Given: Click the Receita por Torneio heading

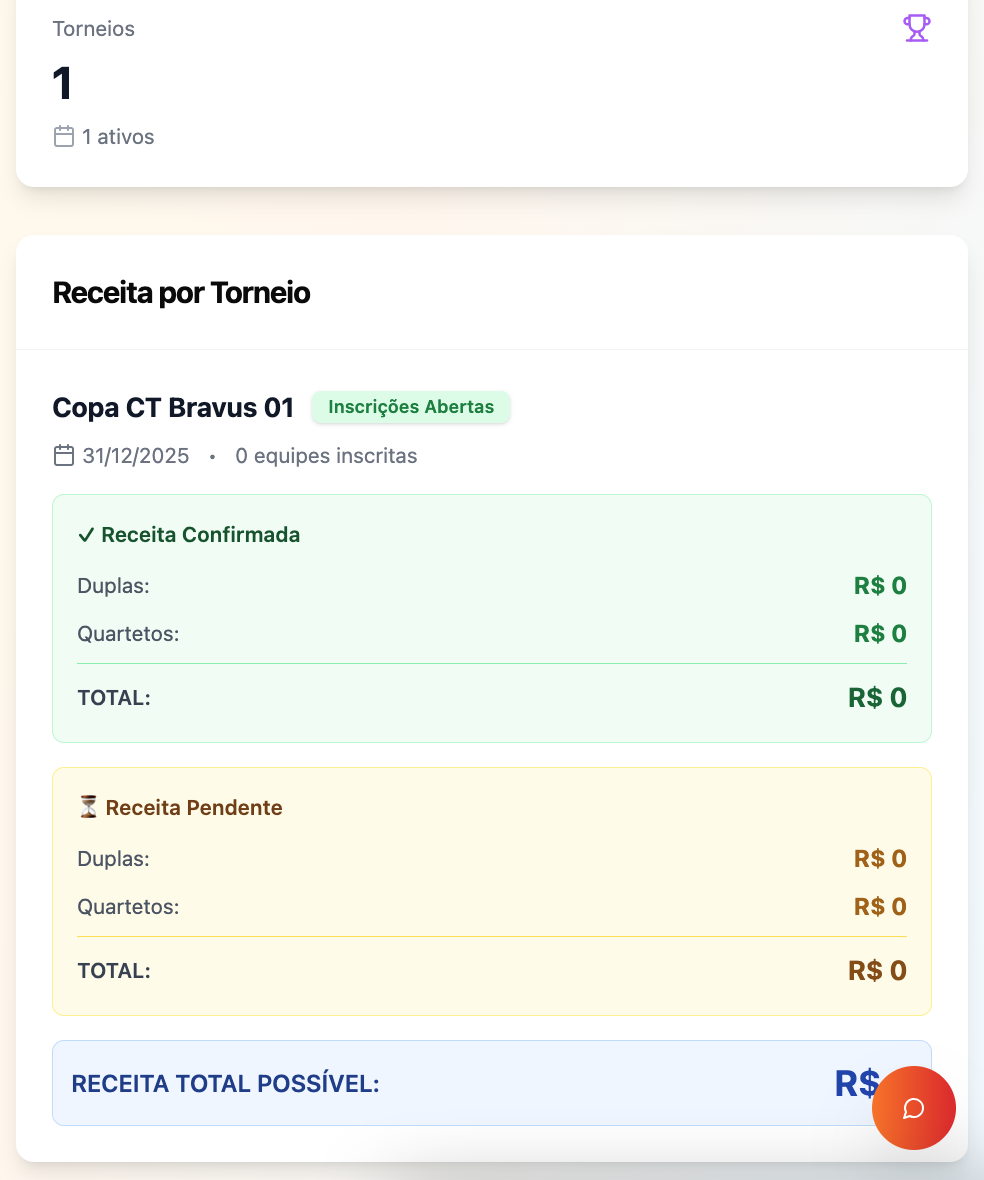Looking at the screenshot, I should pyautogui.click(x=181, y=293).
